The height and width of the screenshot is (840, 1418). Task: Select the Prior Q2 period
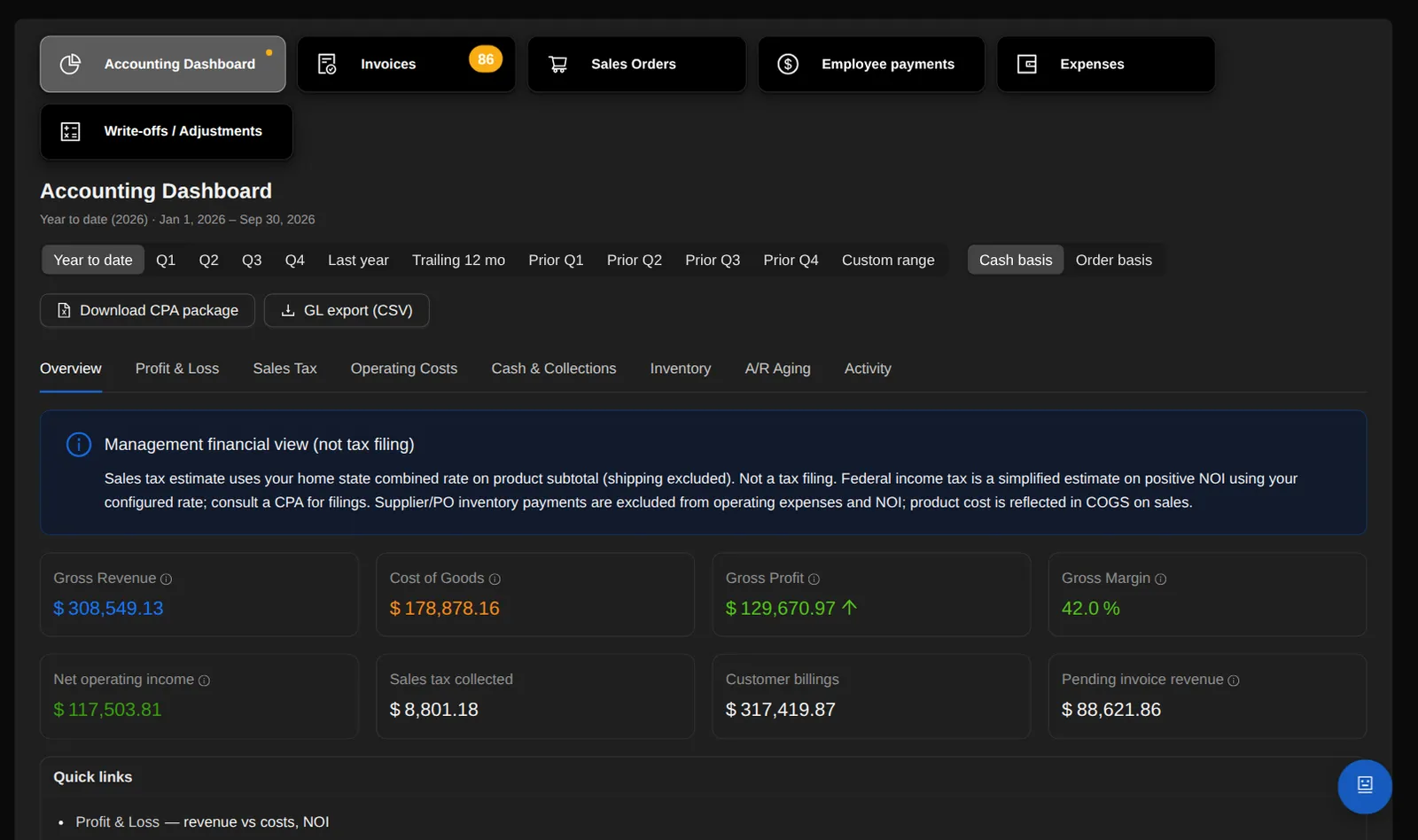635,260
